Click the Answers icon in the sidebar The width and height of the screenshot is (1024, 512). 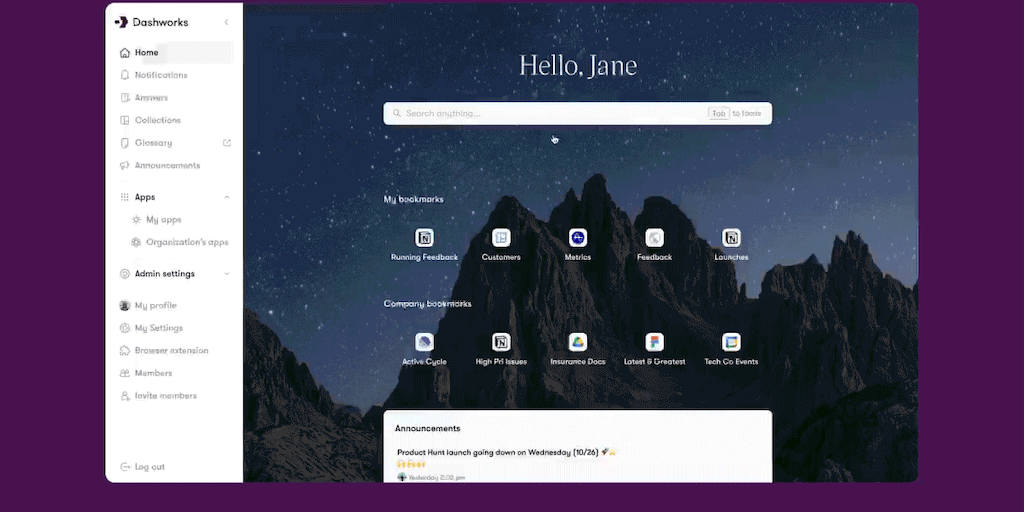(x=125, y=98)
